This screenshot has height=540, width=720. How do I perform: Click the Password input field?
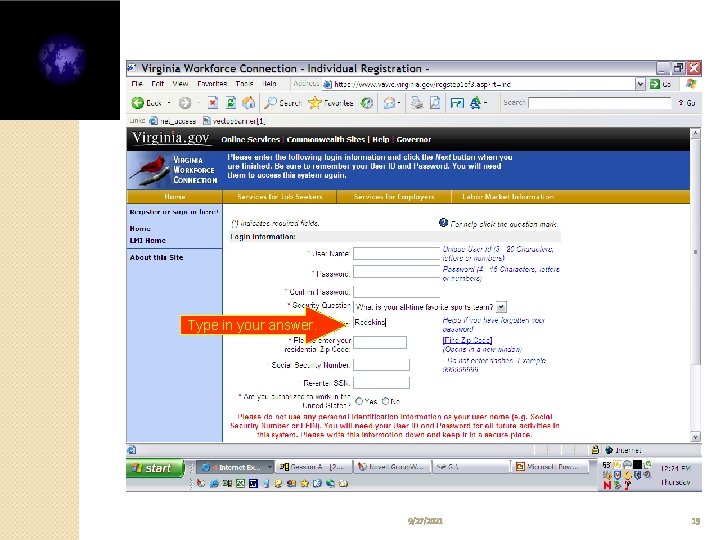(396, 272)
